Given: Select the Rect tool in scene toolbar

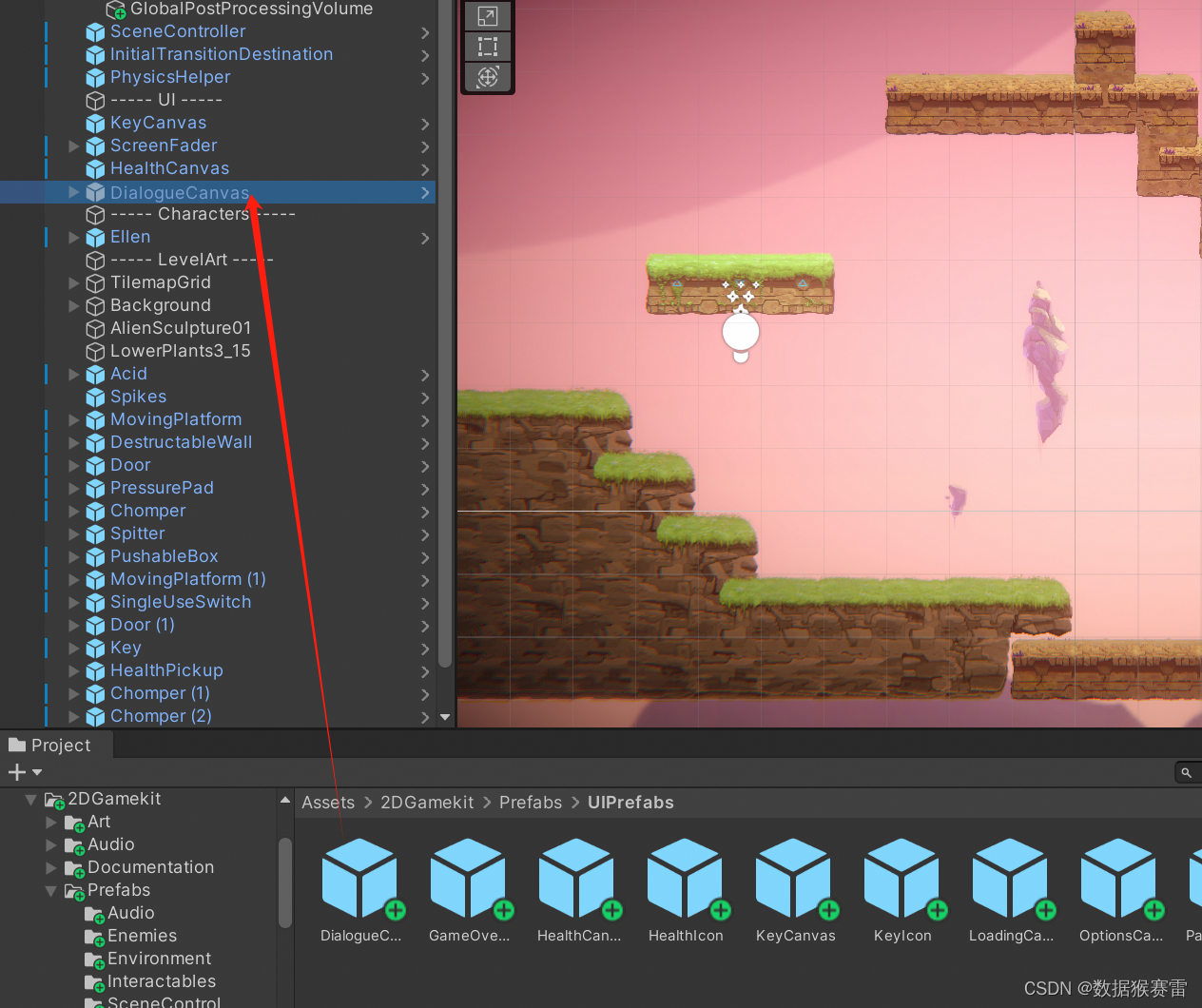Looking at the screenshot, I should click(x=488, y=47).
